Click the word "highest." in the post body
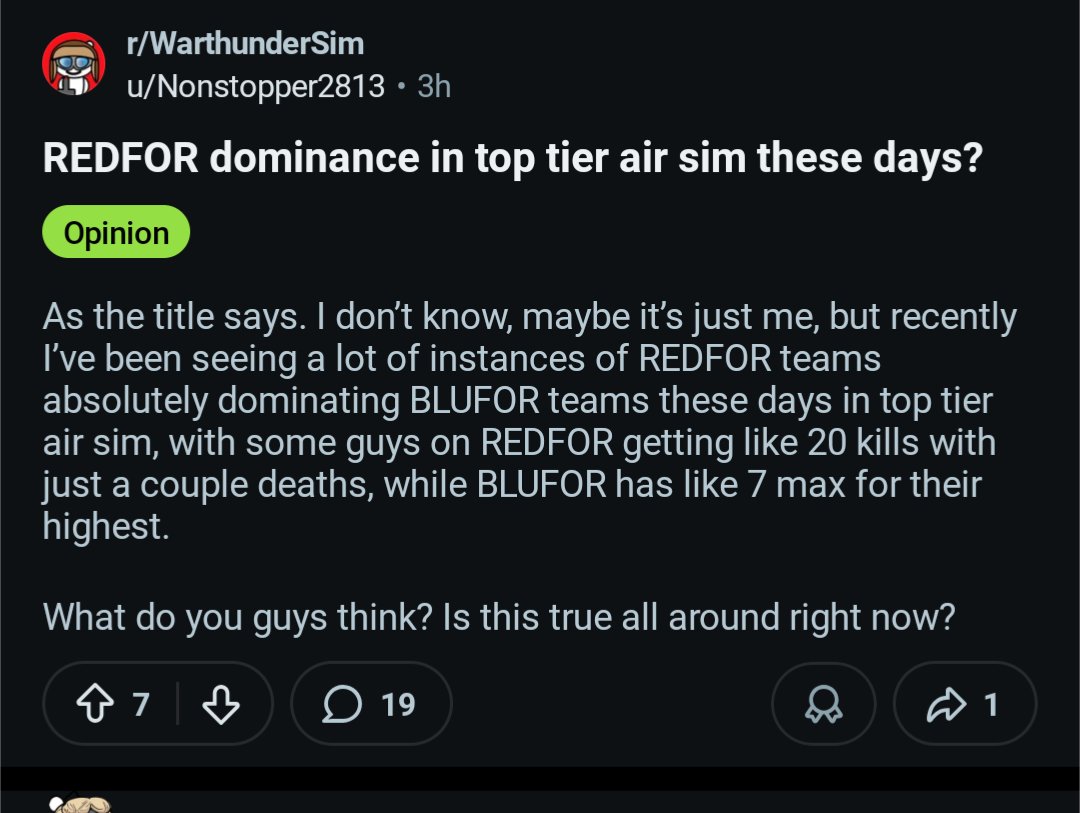 tap(106, 525)
